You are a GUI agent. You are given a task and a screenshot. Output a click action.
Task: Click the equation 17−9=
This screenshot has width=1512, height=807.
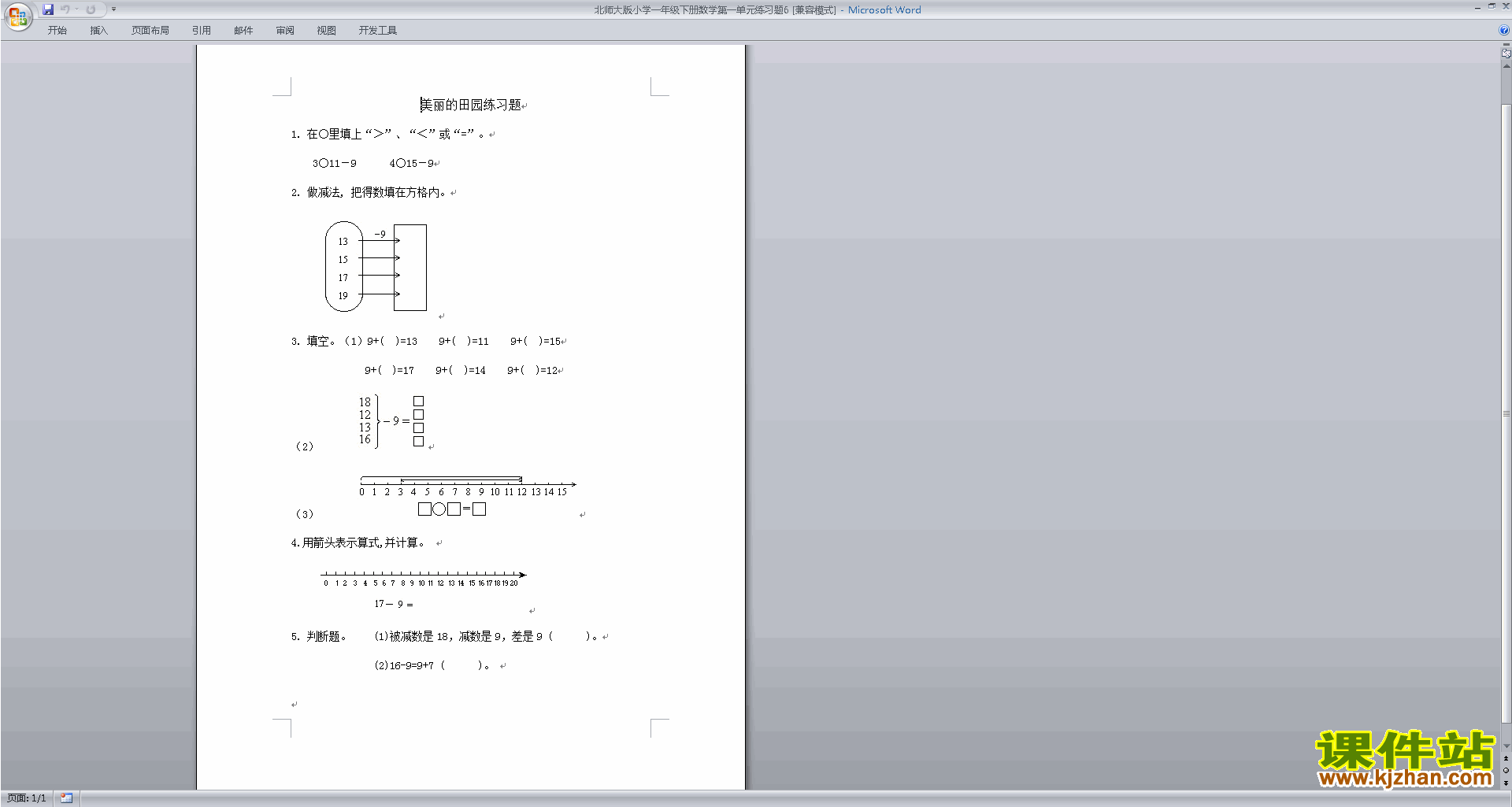click(x=394, y=604)
